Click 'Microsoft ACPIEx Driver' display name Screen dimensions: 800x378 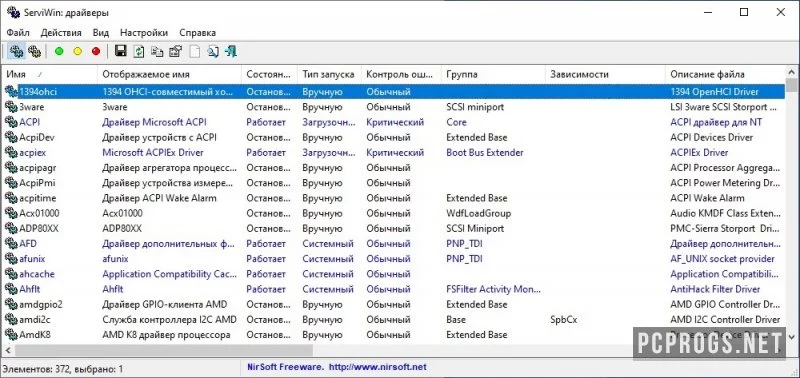(153, 153)
